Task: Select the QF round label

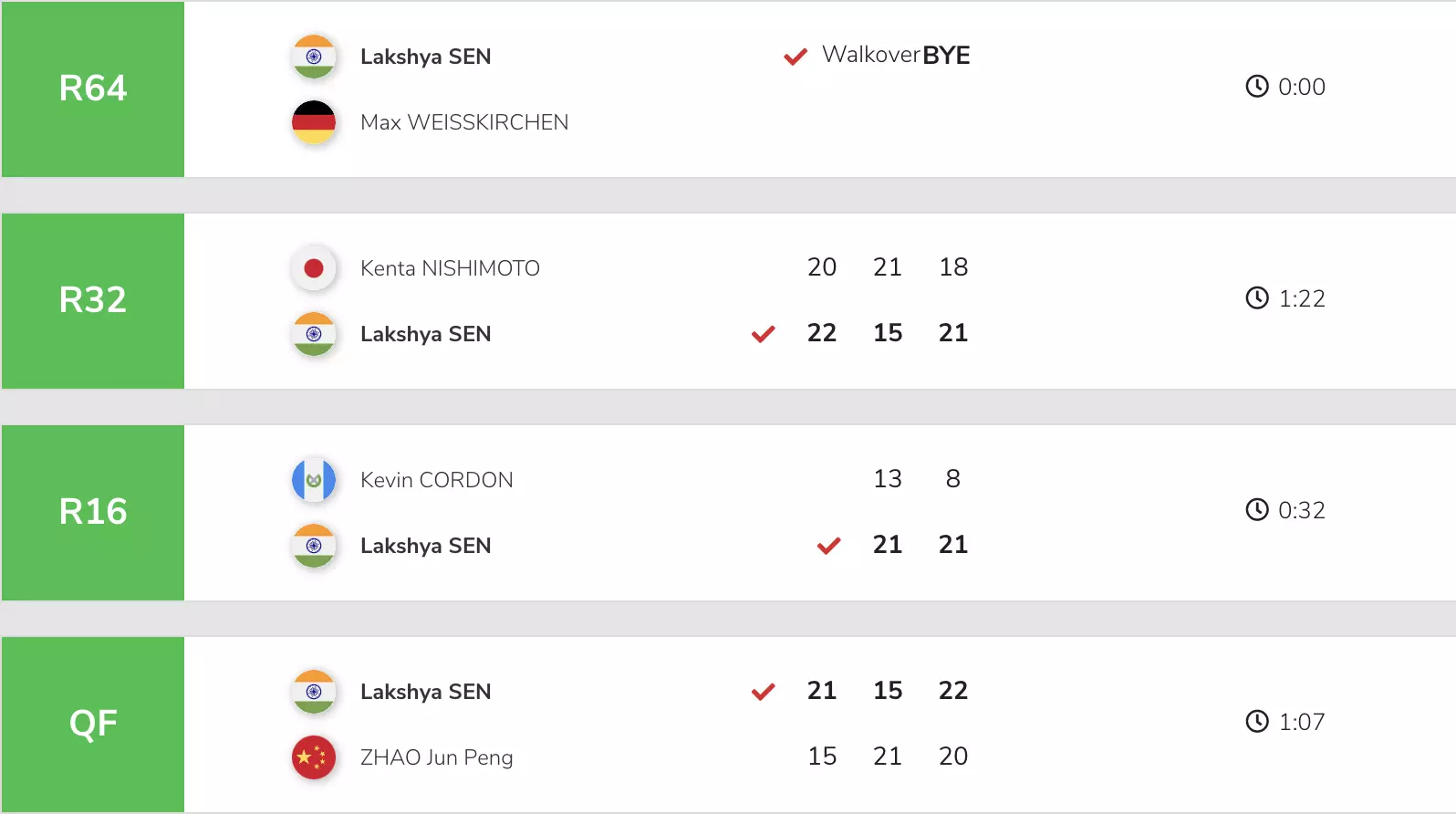Action: [x=93, y=724]
